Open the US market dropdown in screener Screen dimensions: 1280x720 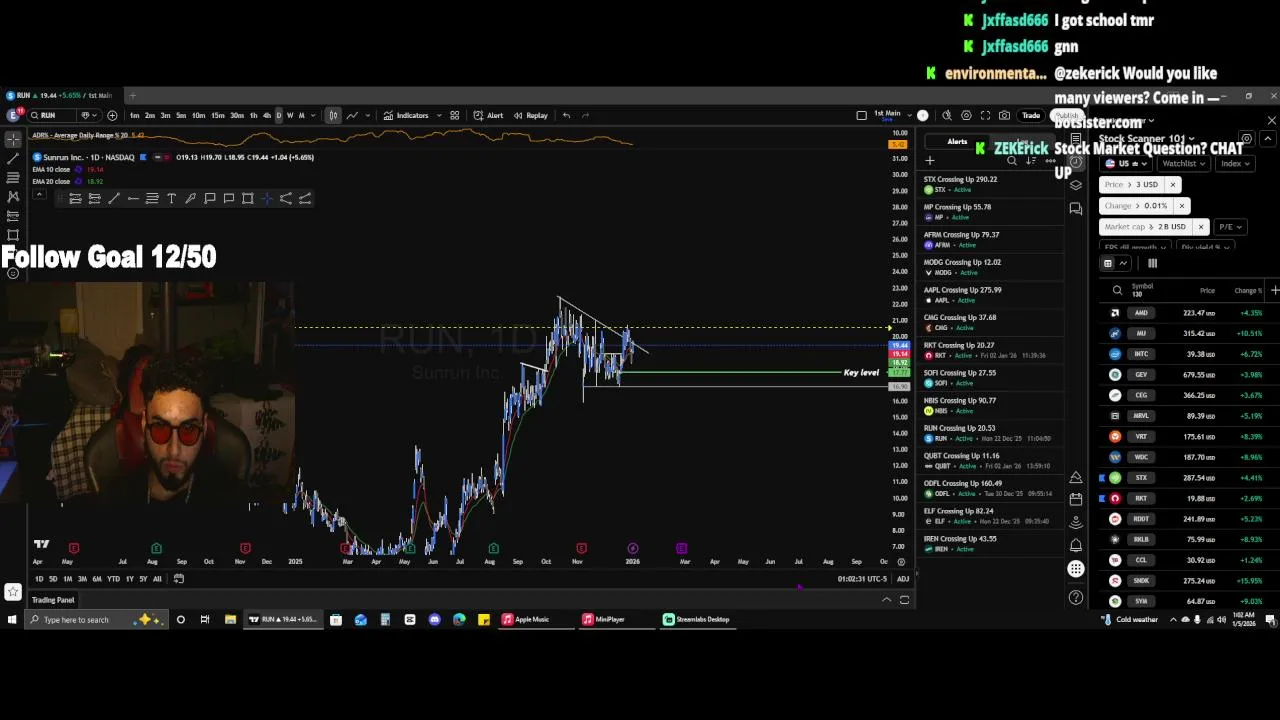pos(1125,163)
